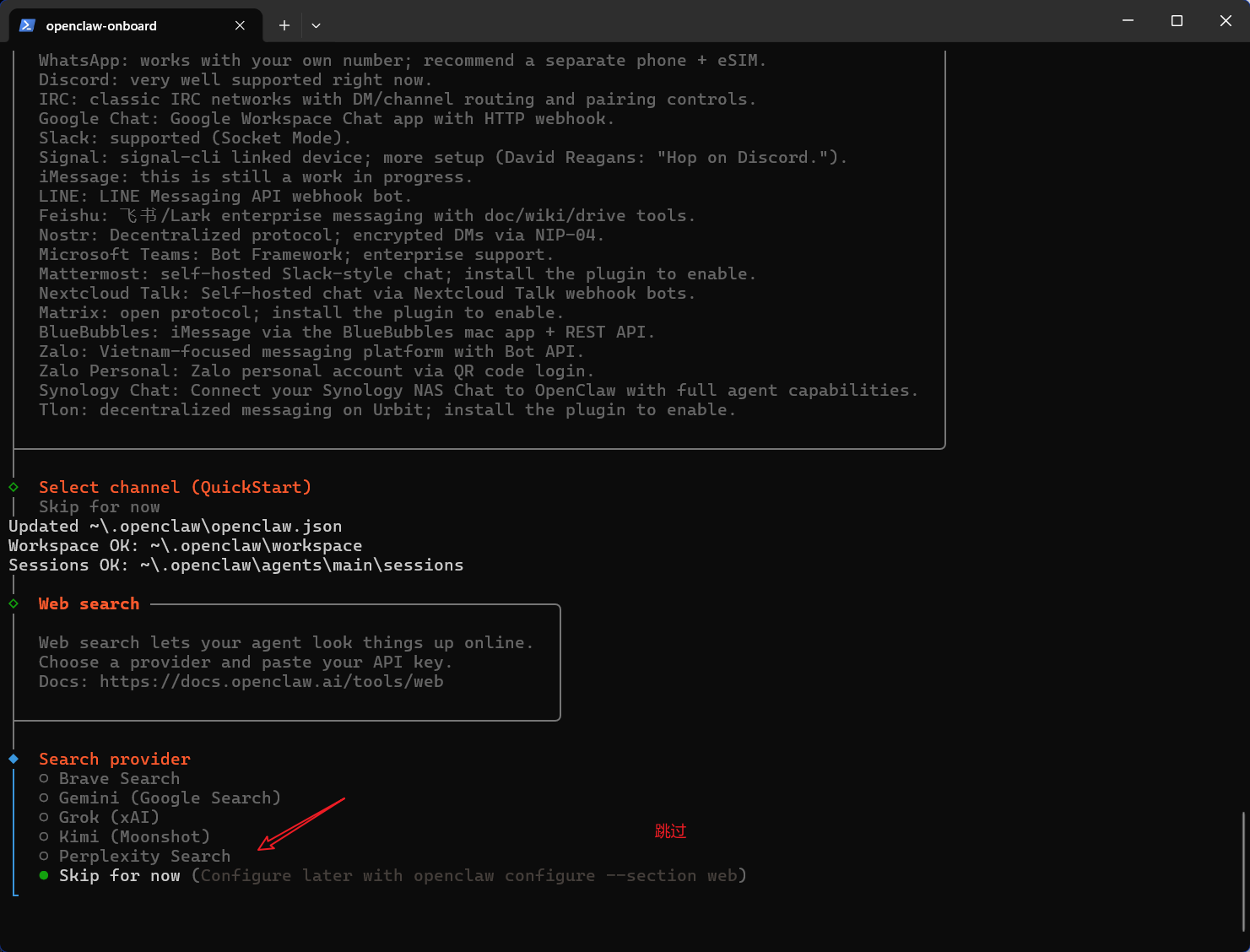The width and height of the screenshot is (1250, 952).
Task: Click the BlueBubbles: iMessage line
Action: point(347,332)
